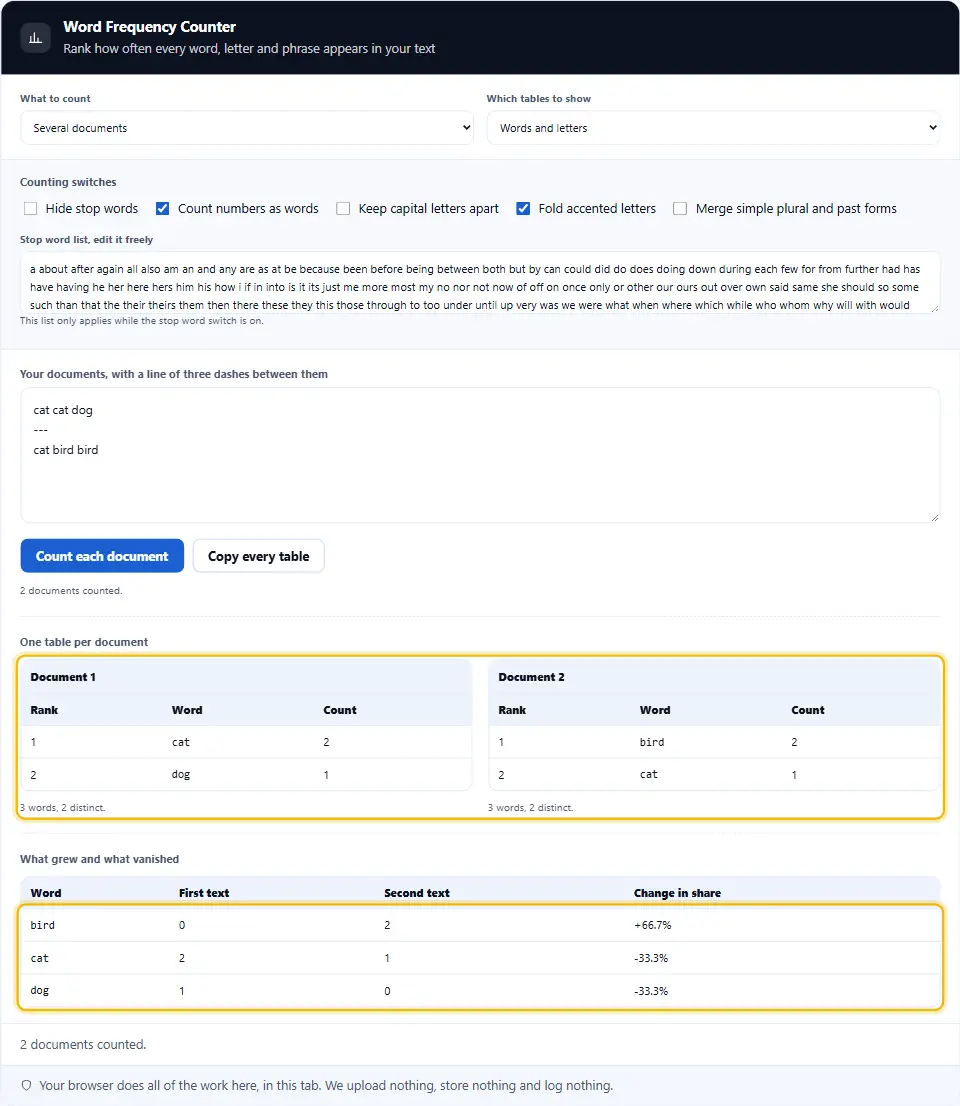Click the Second text column header

(x=417, y=893)
